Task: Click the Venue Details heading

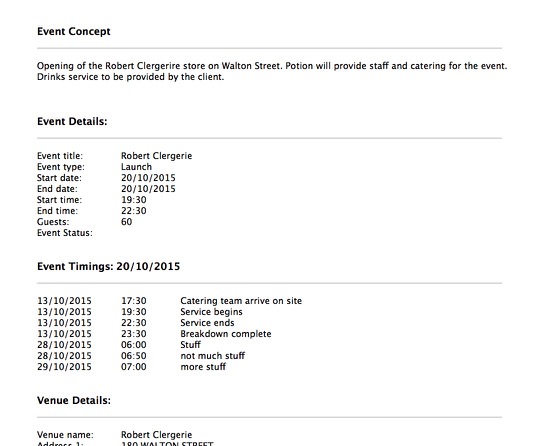Action: coord(74,401)
